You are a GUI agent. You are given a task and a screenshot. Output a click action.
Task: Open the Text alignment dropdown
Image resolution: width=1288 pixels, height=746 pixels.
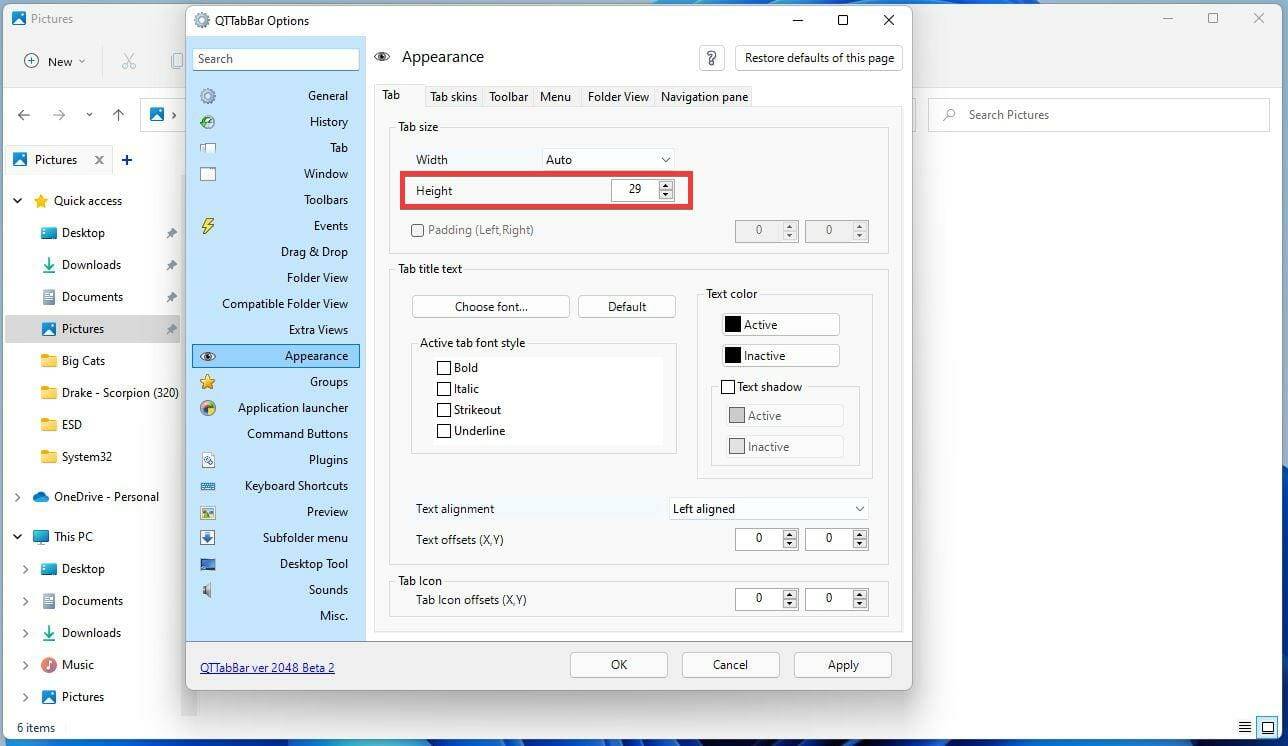(x=767, y=508)
